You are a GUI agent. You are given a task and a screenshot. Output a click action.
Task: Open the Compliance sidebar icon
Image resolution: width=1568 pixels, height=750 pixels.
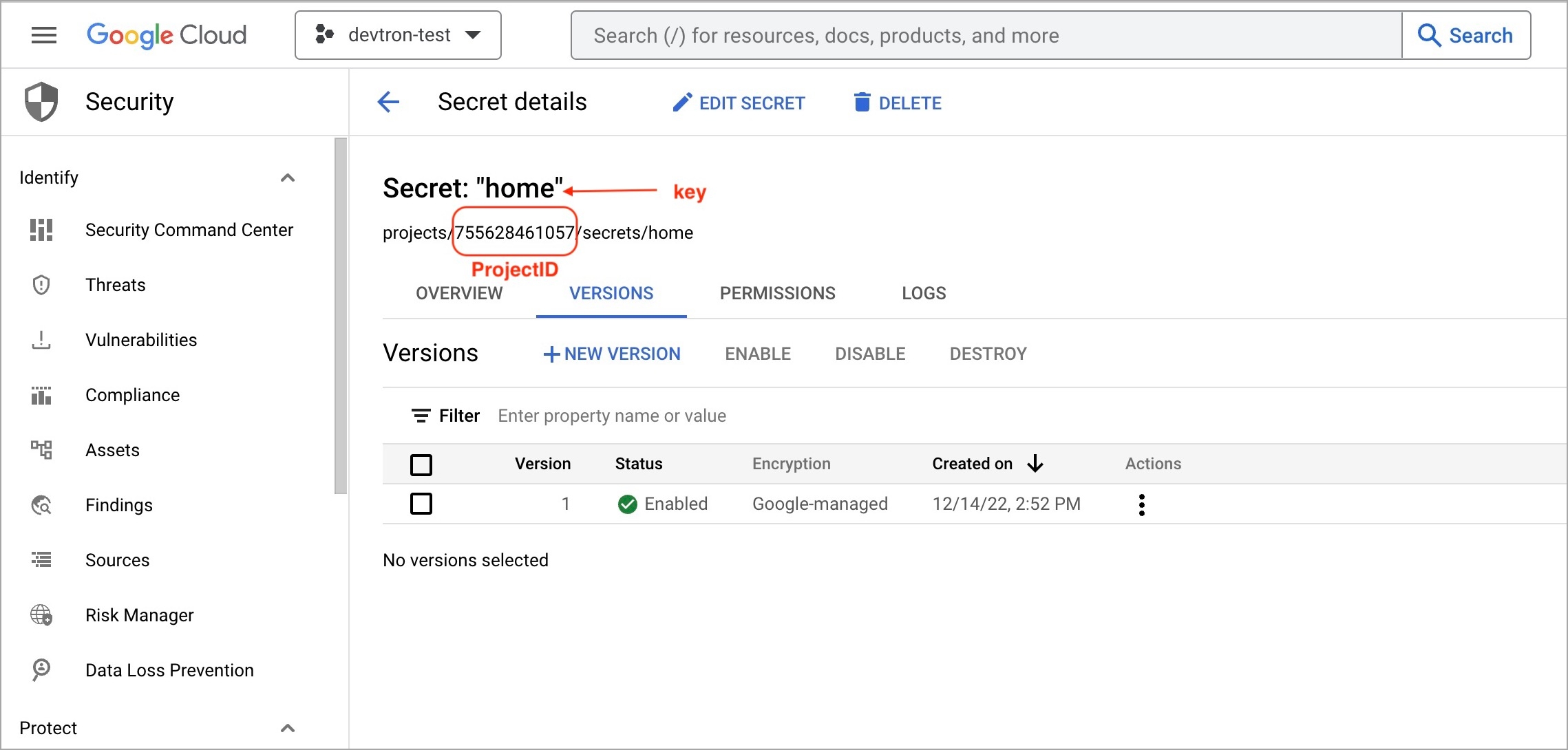coord(41,395)
